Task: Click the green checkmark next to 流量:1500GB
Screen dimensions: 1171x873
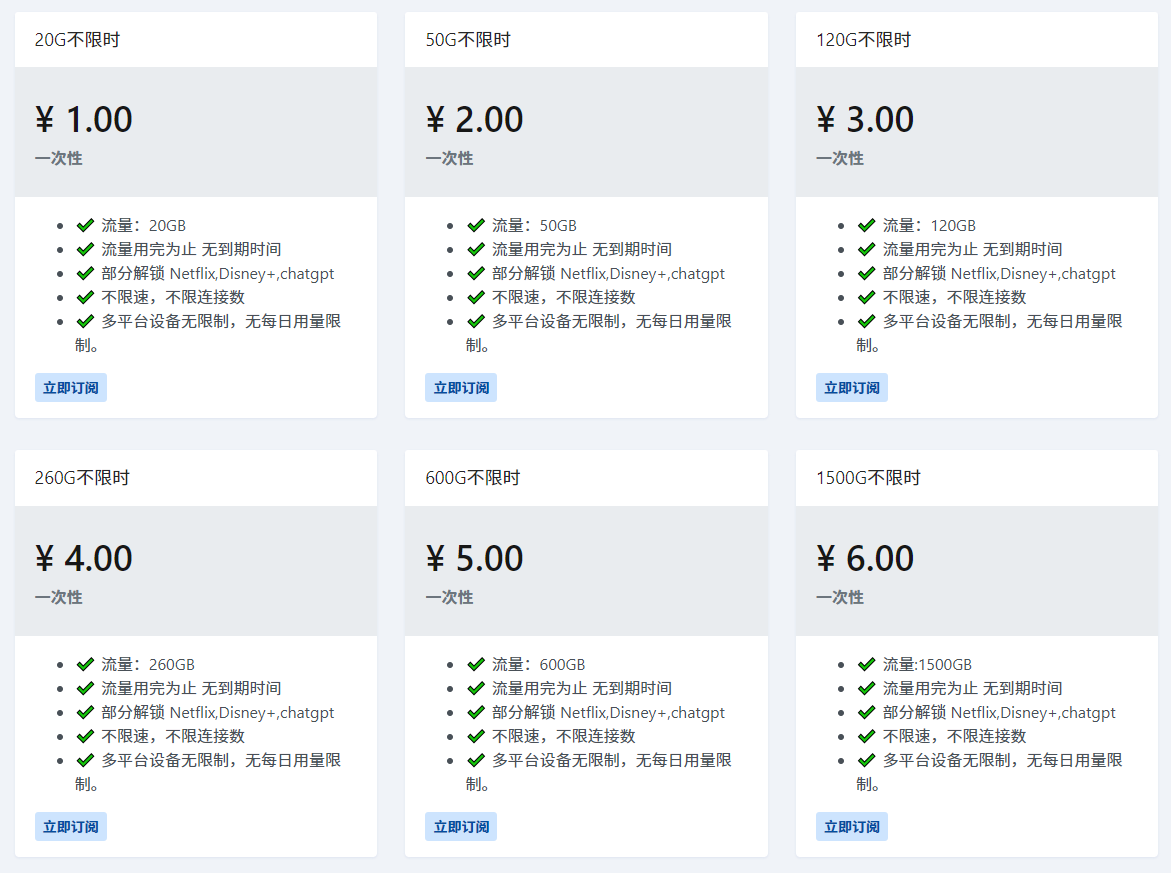Action: click(866, 664)
